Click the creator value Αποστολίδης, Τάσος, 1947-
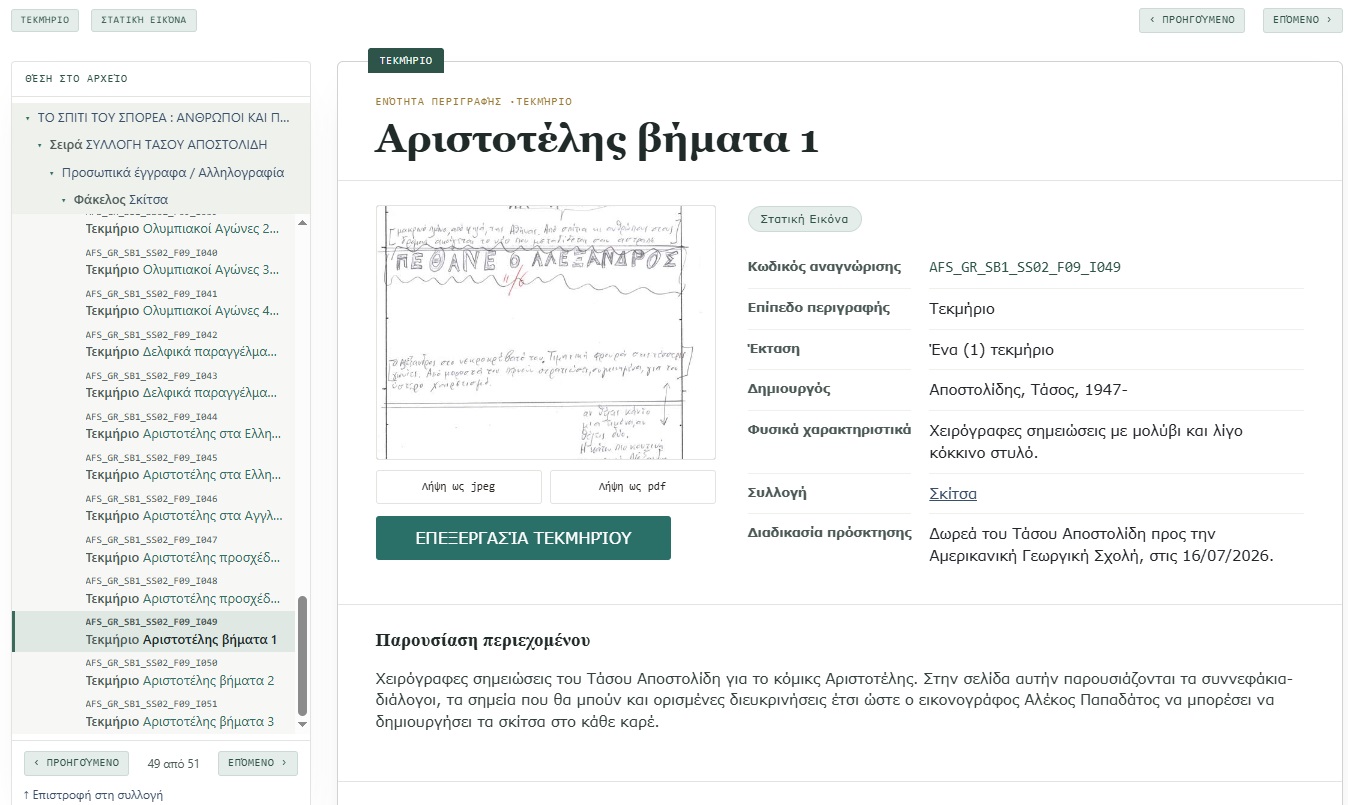1348x805 pixels. tap(1028, 389)
